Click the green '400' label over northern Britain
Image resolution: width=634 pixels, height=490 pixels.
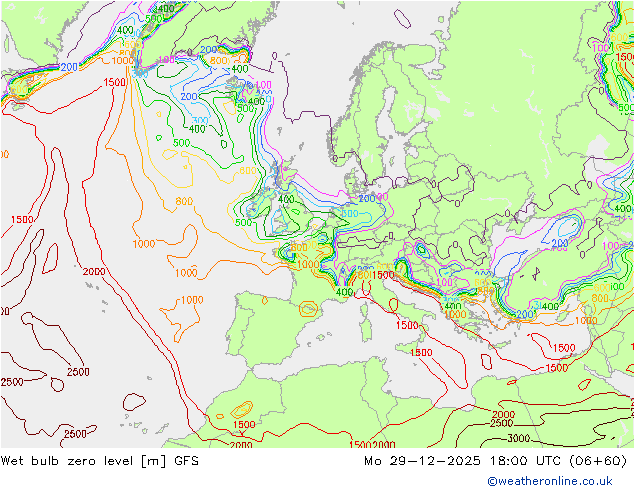tap(286, 199)
